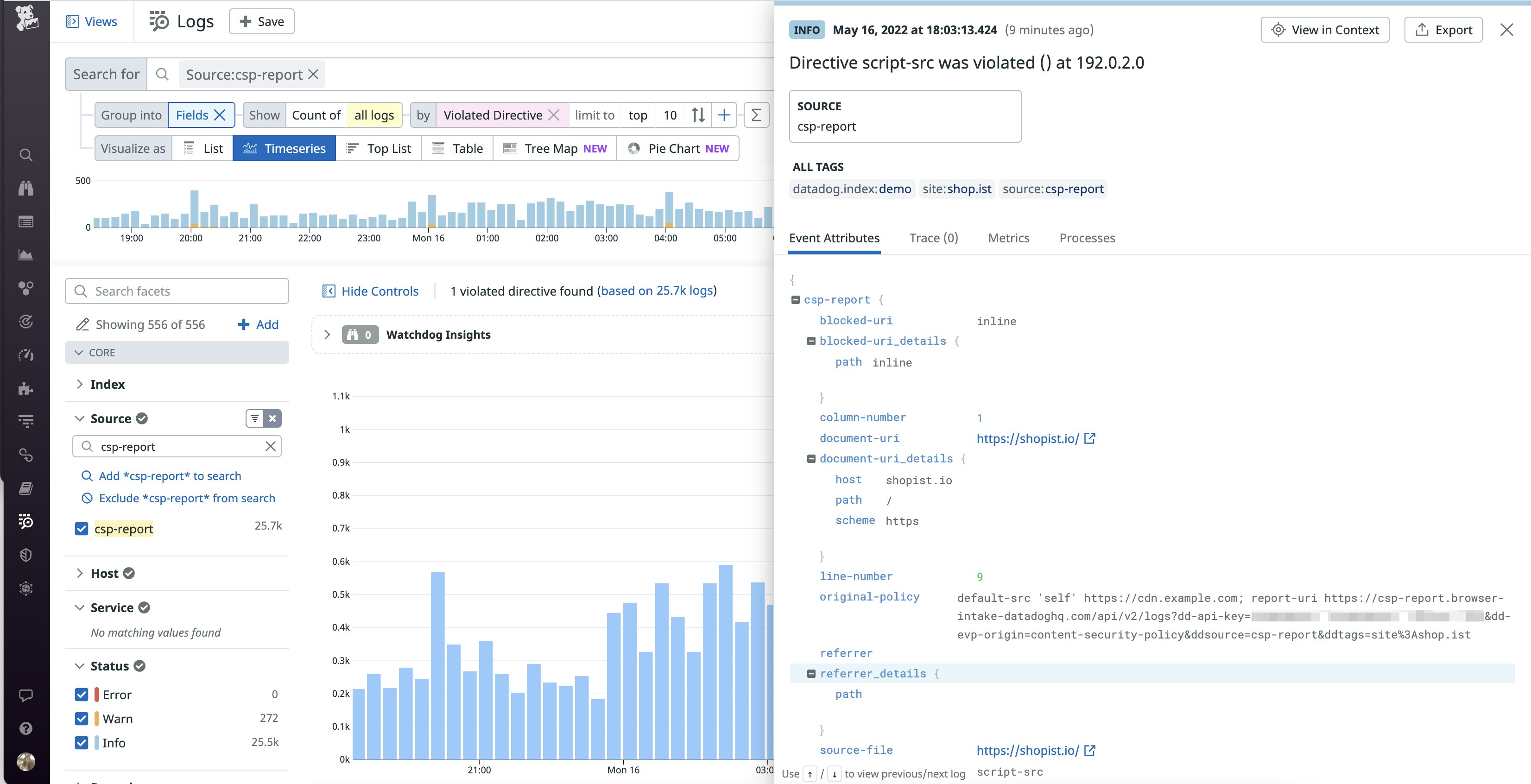Expand the Index facet section

tap(80, 384)
